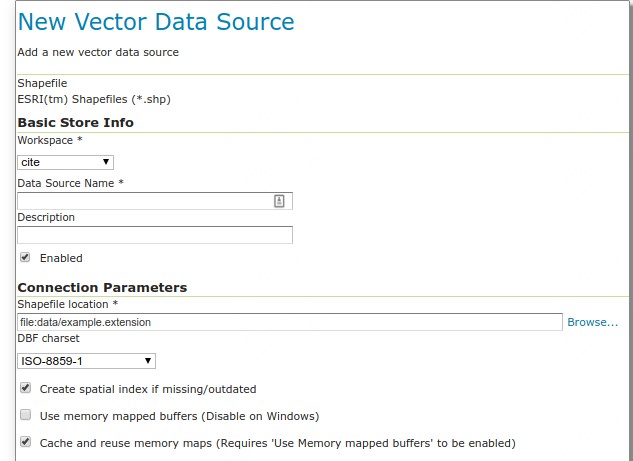Image resolution: width=633 pixels, height=461 pixels.
Task: Click the 'Basic Store Info' section heading
Action: click(x=75, y=122)
